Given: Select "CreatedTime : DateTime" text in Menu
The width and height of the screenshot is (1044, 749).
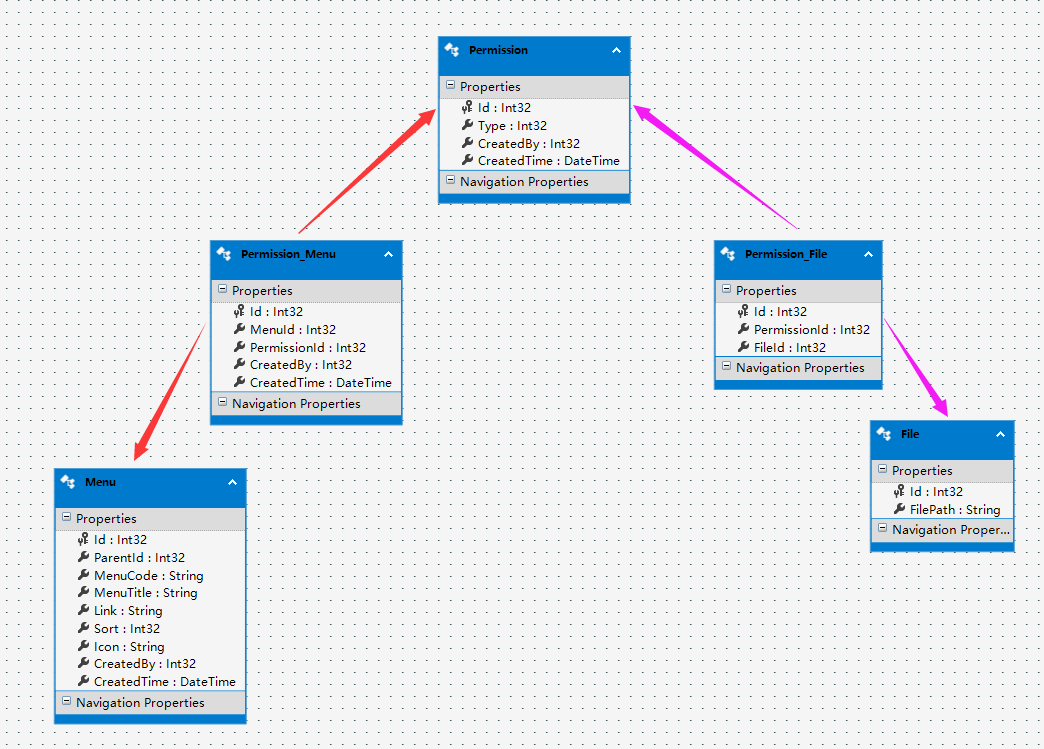Looking at the screenshot, I should point(165,682).
